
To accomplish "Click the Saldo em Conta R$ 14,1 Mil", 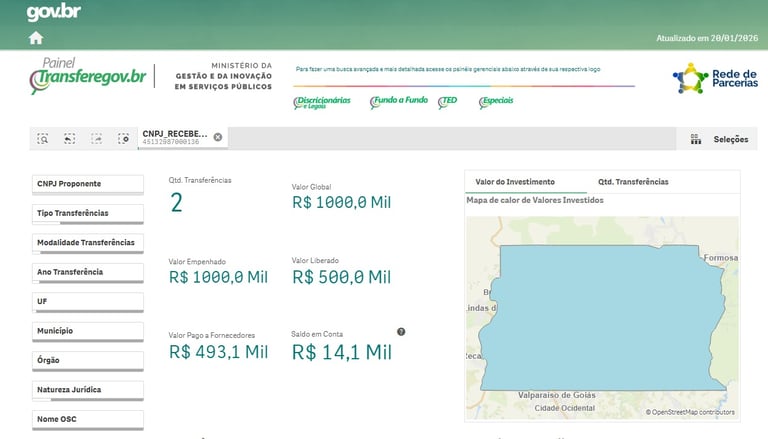I will [342, 352].
